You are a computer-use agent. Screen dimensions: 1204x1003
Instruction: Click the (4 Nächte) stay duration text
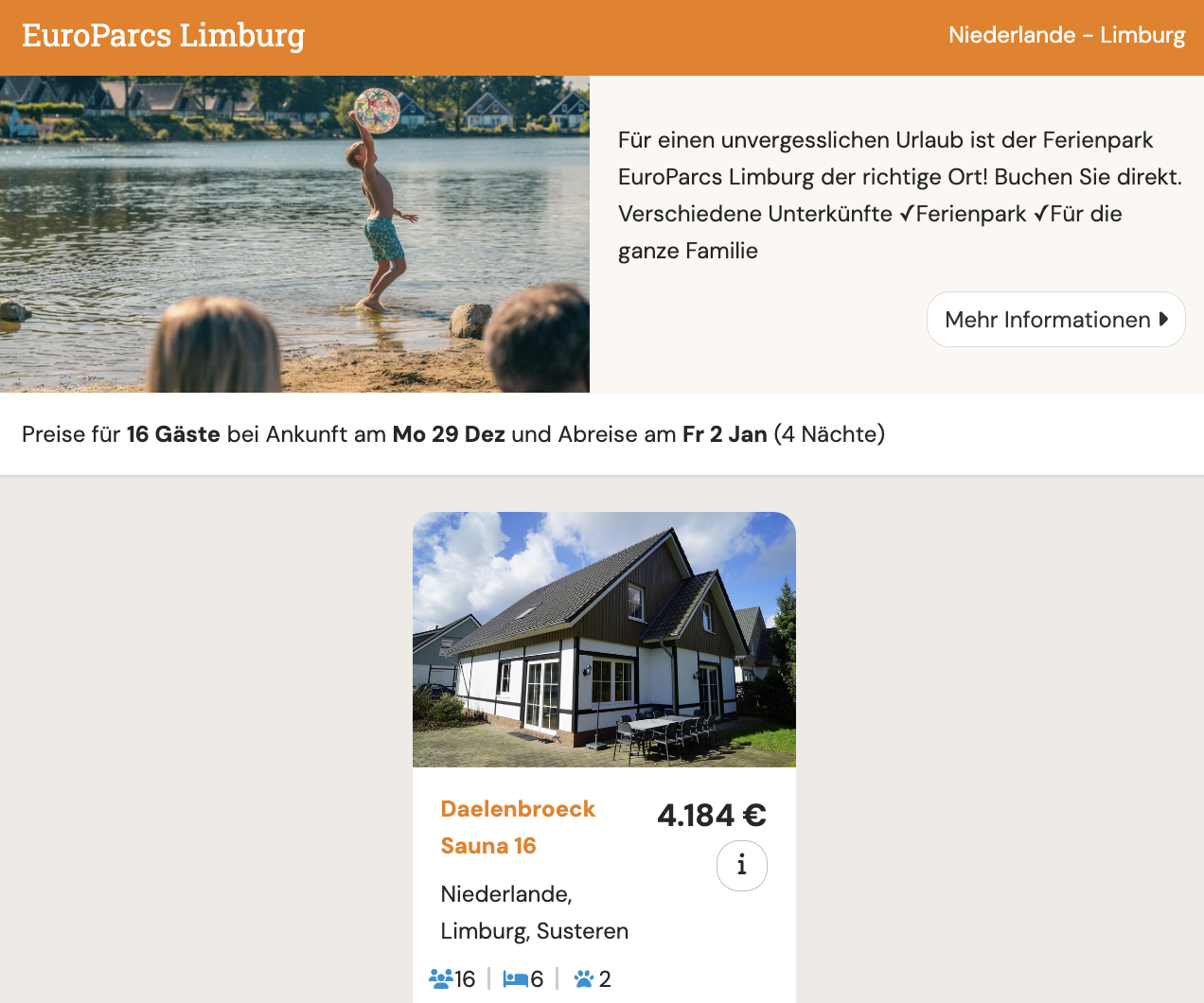point(829,434)
